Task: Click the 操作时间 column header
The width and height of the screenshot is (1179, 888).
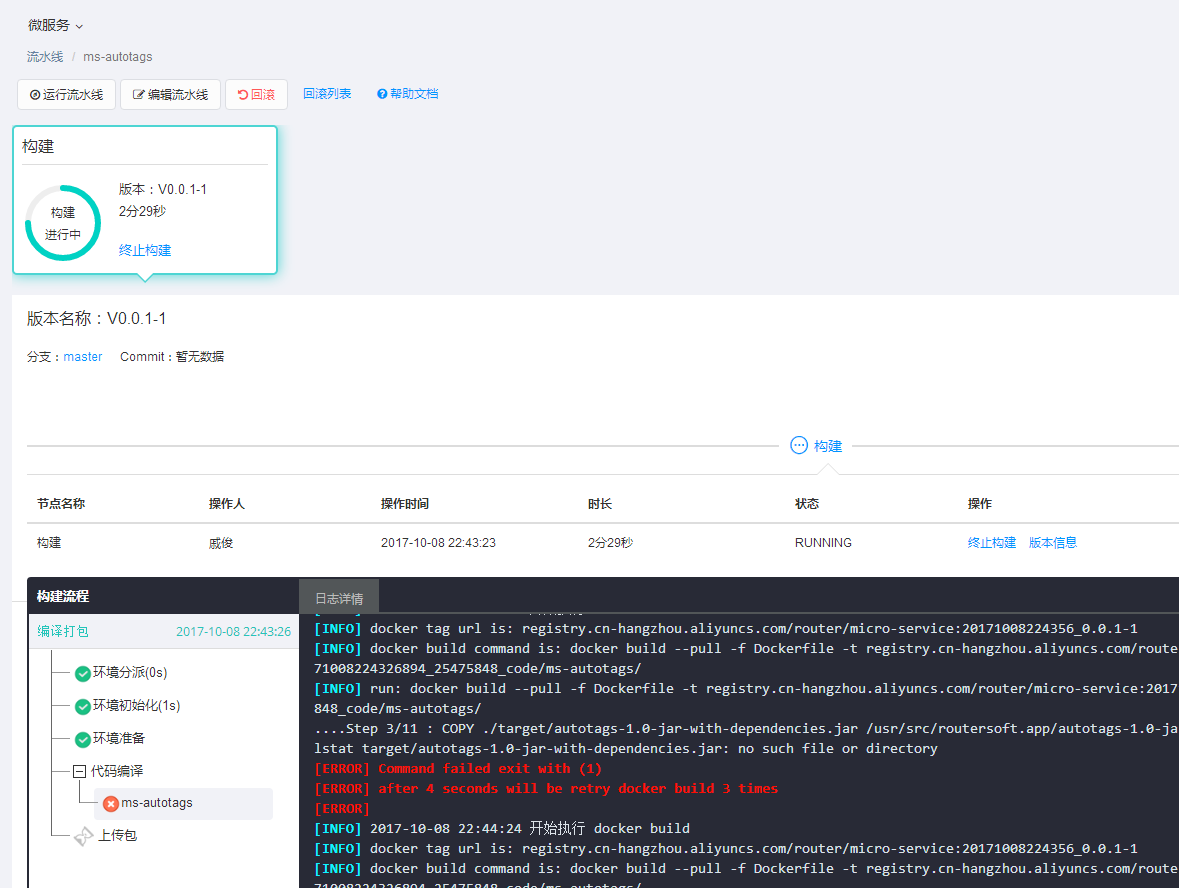Action: [405, 504]
